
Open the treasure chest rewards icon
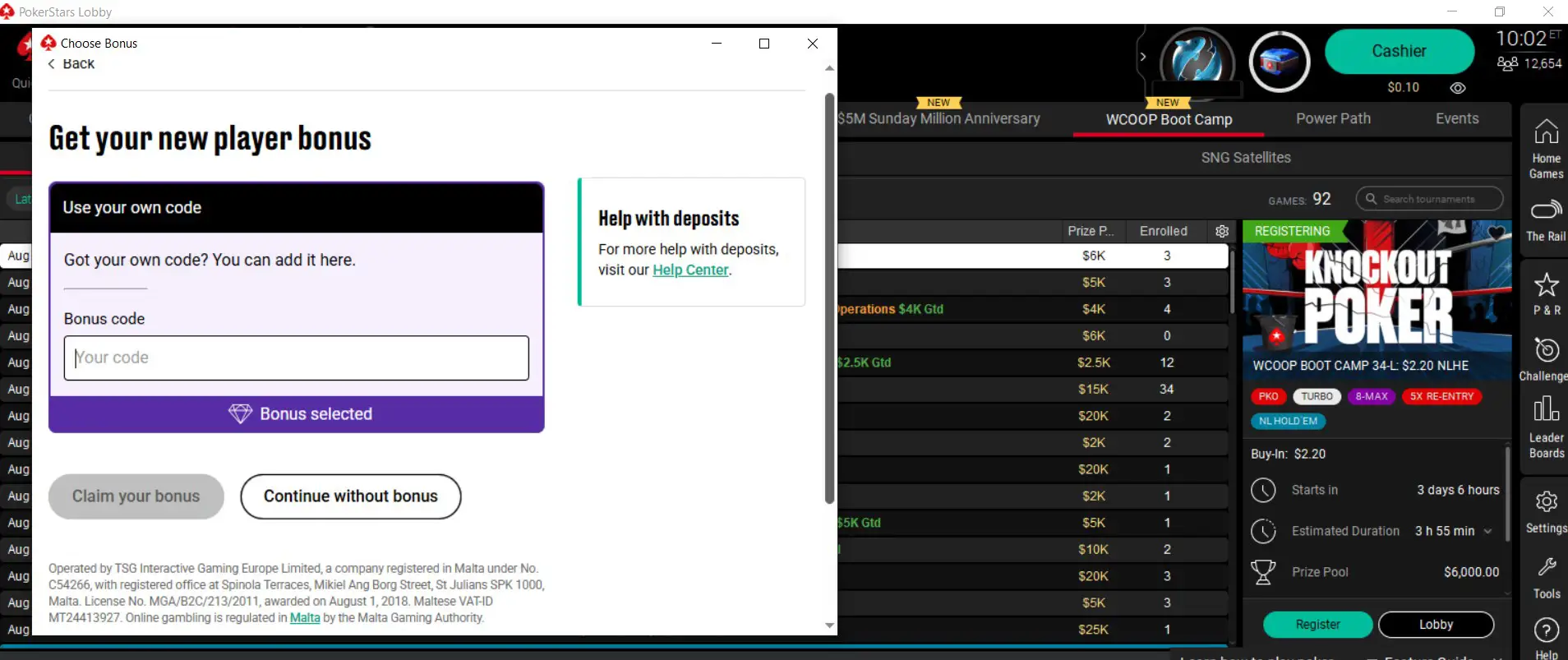point(1279,62)
